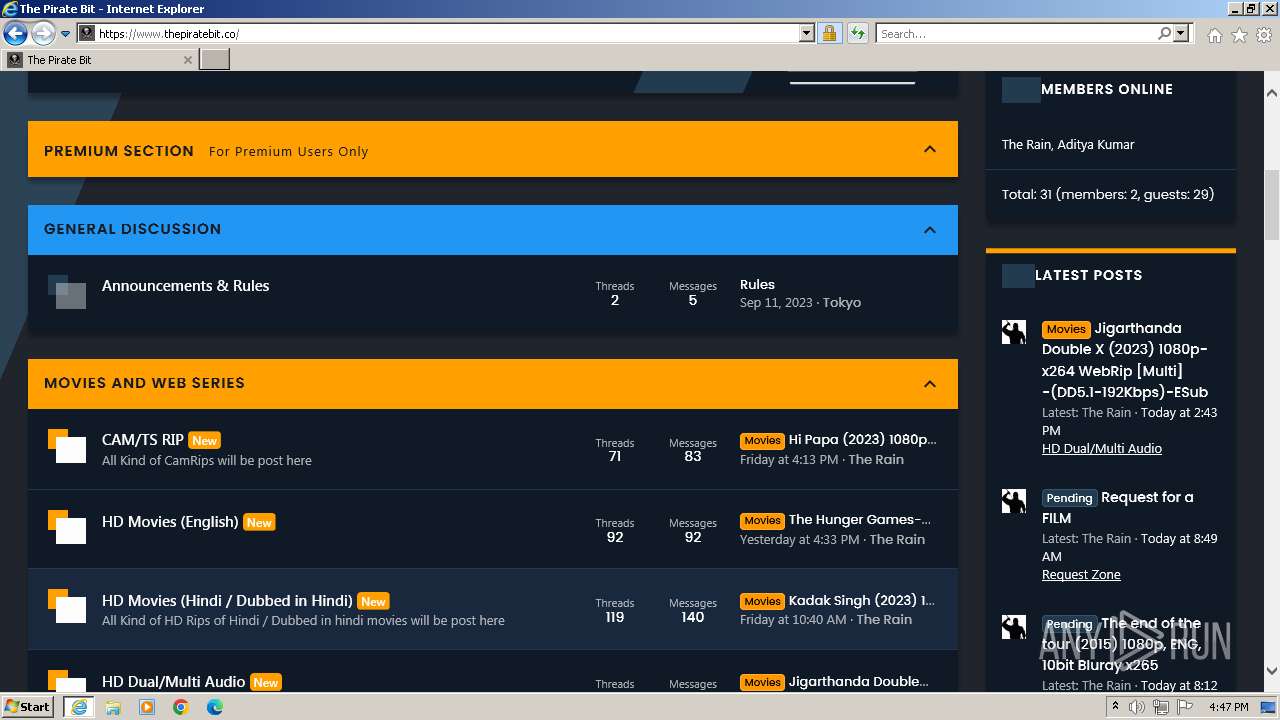Select The Pirate Bit tab
The height and width of the screenshot is (720, 1280).
[98, 60]
